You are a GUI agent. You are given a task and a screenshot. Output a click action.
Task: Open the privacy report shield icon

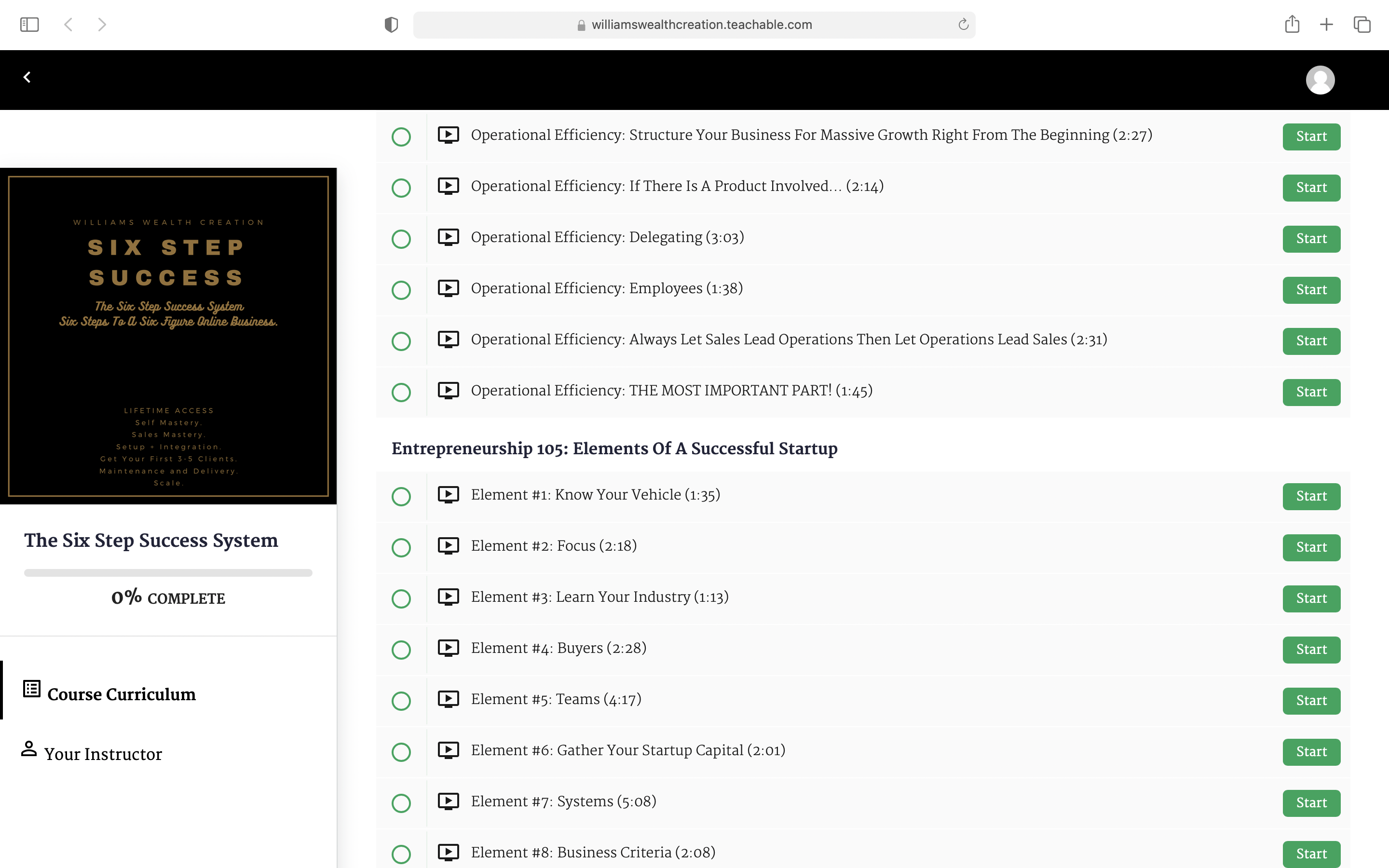tap(391, 25)
